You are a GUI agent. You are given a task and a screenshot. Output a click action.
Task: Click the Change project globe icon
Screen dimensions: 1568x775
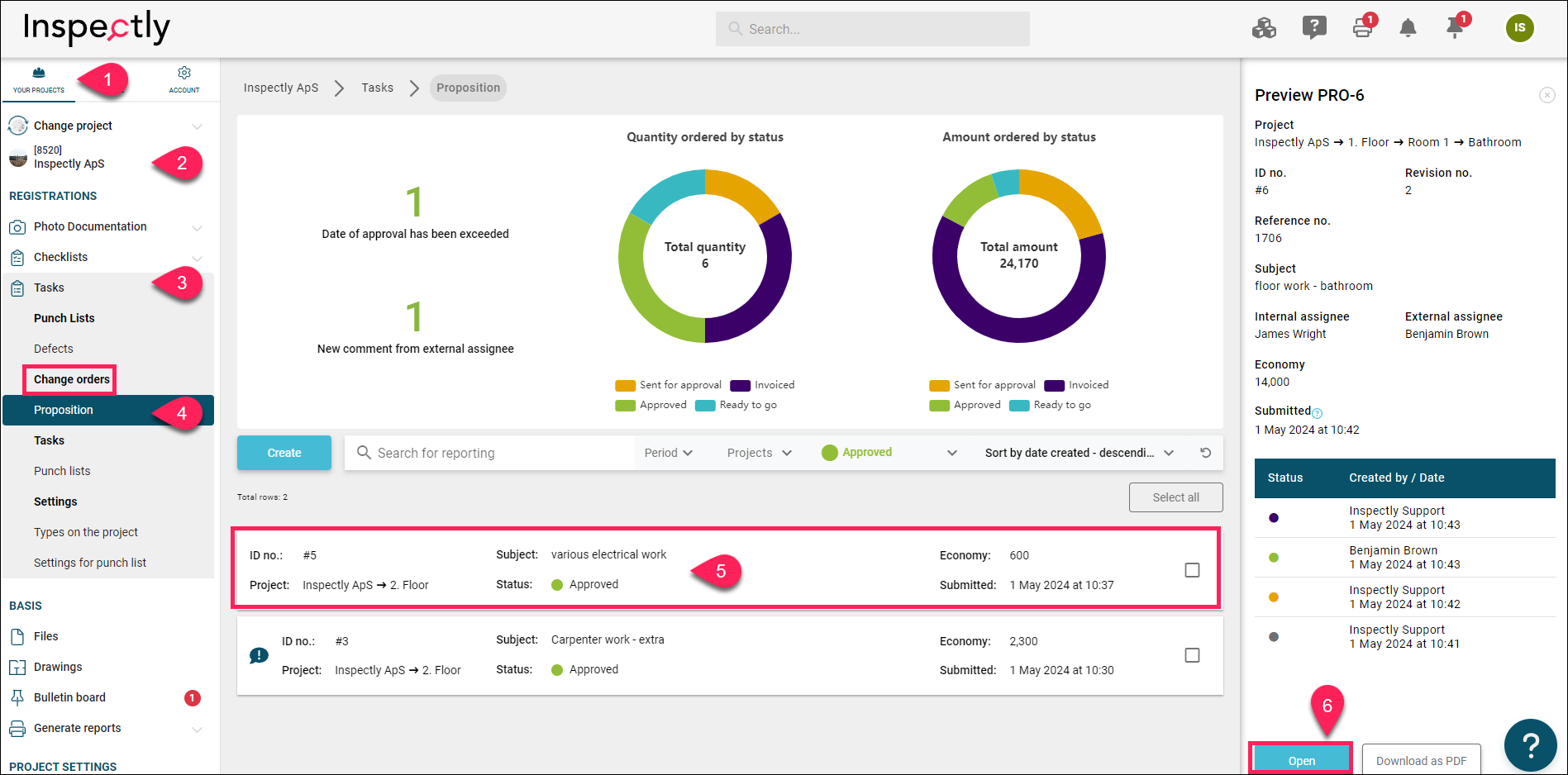(18, 126)
